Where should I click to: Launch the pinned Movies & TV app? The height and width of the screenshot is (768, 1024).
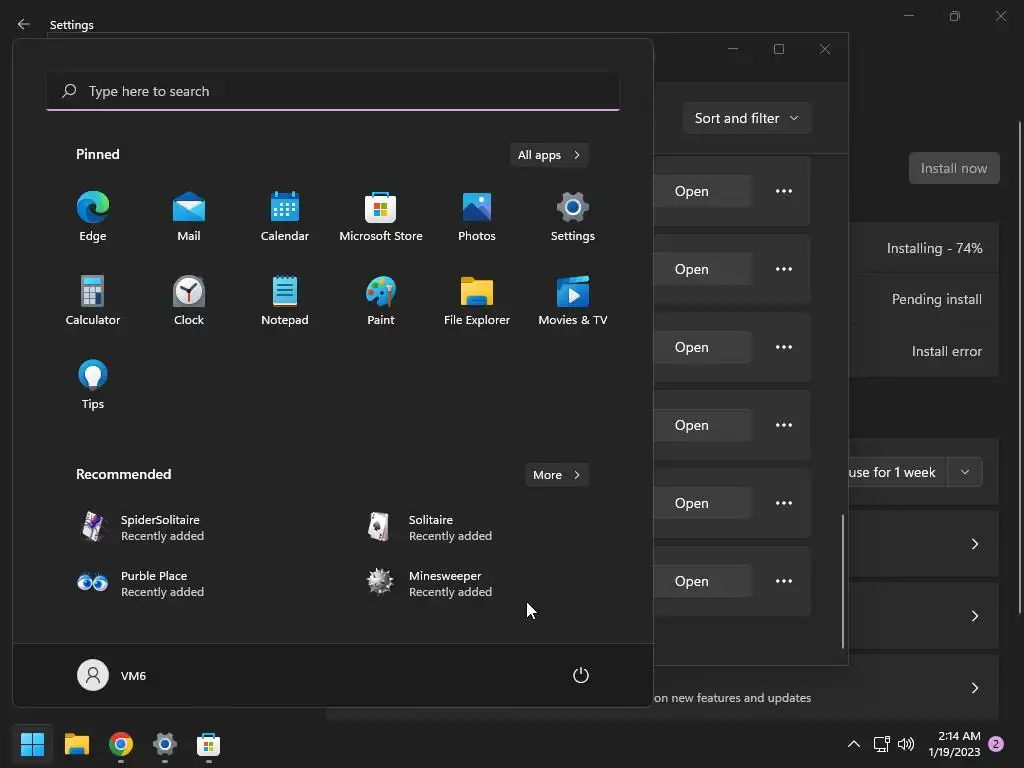[573, 300]
